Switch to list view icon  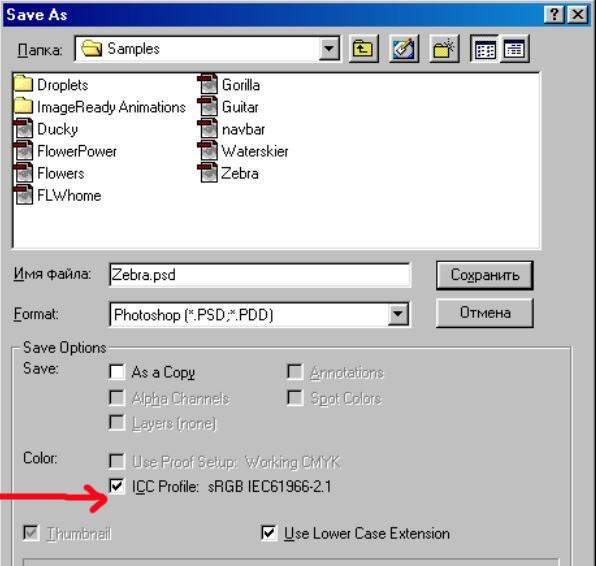485,48
